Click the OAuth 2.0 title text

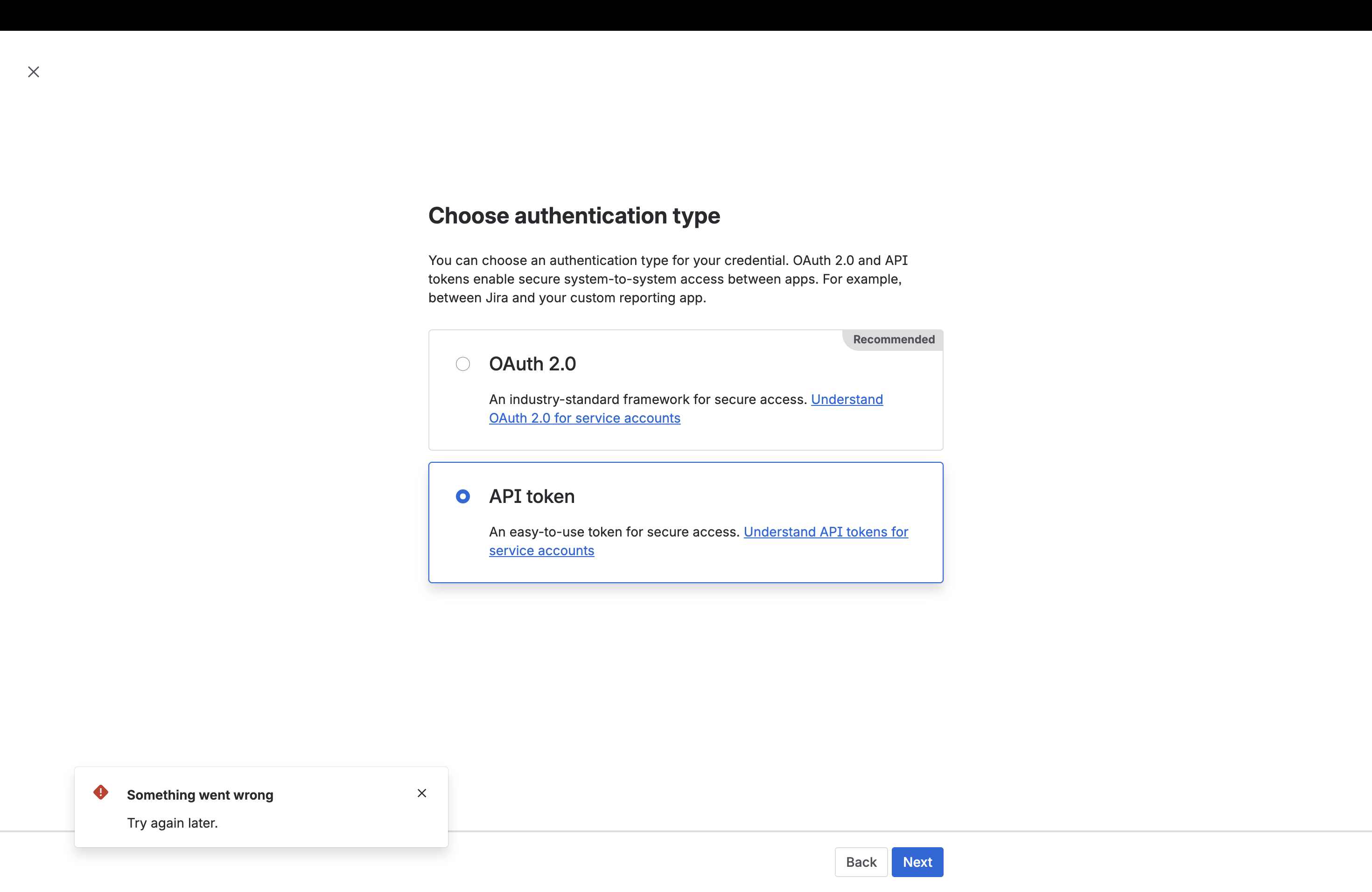[x=532, y=363]
